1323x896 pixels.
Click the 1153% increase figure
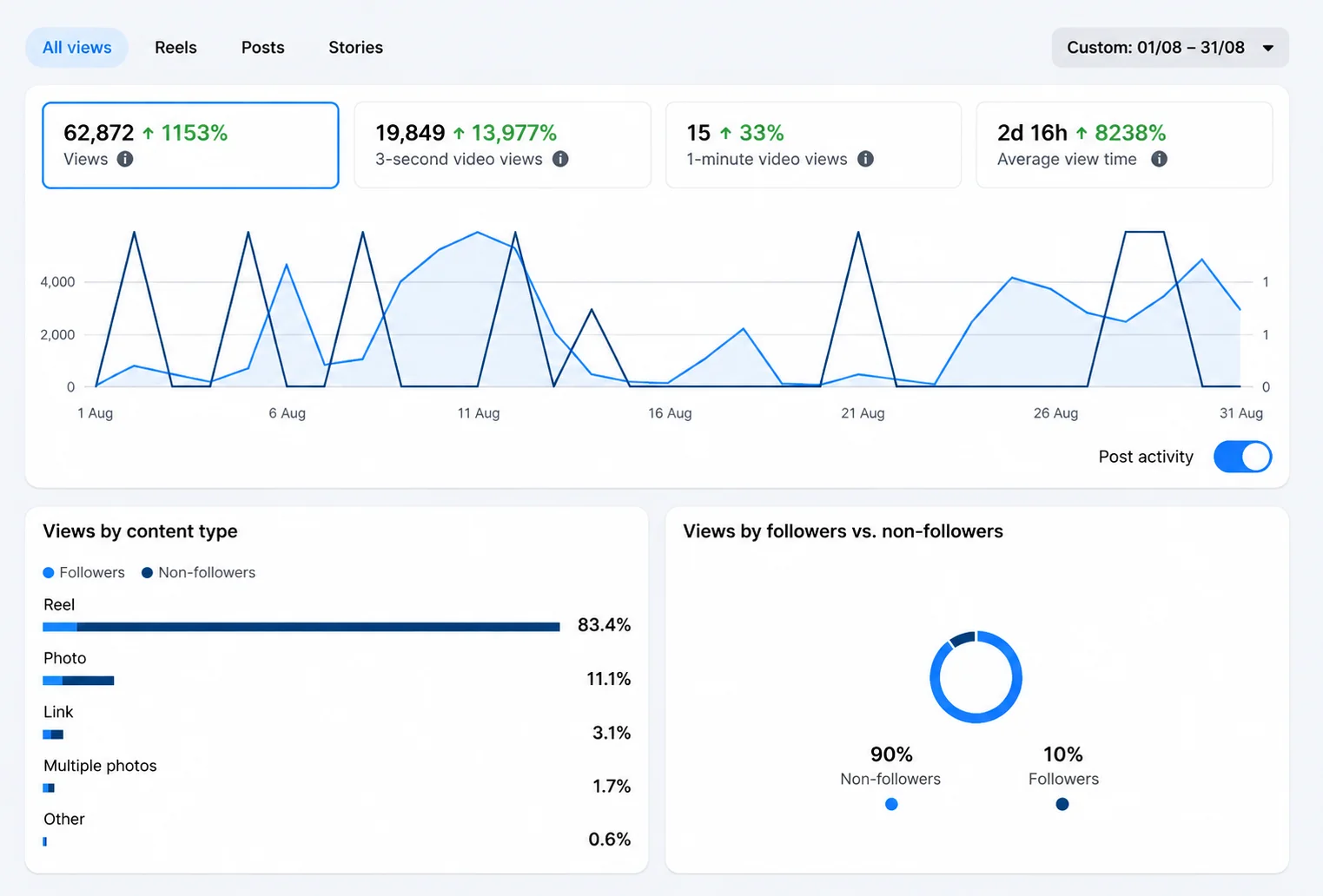(194, 133)
